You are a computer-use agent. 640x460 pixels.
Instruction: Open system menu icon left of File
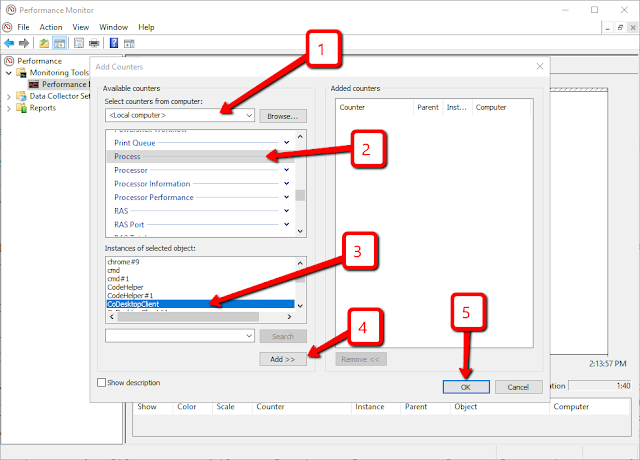pyautogui.click(x=7, y=27)
